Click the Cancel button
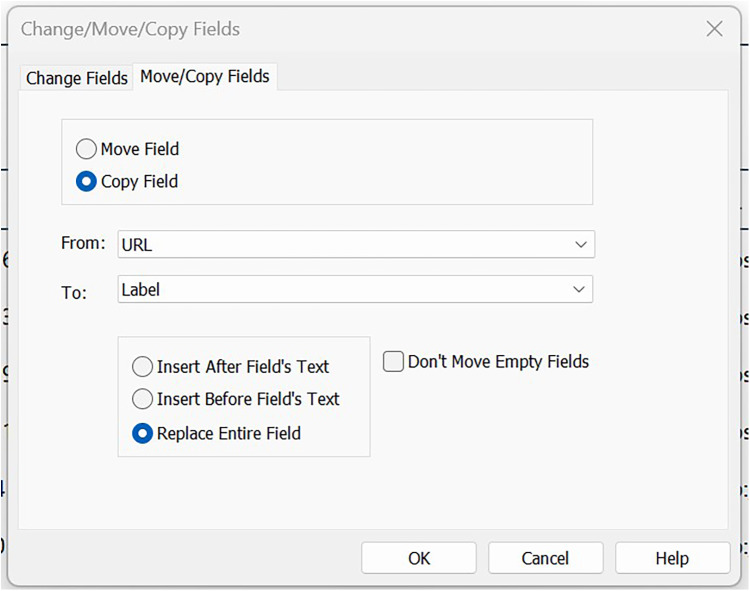 coord(545,558)
